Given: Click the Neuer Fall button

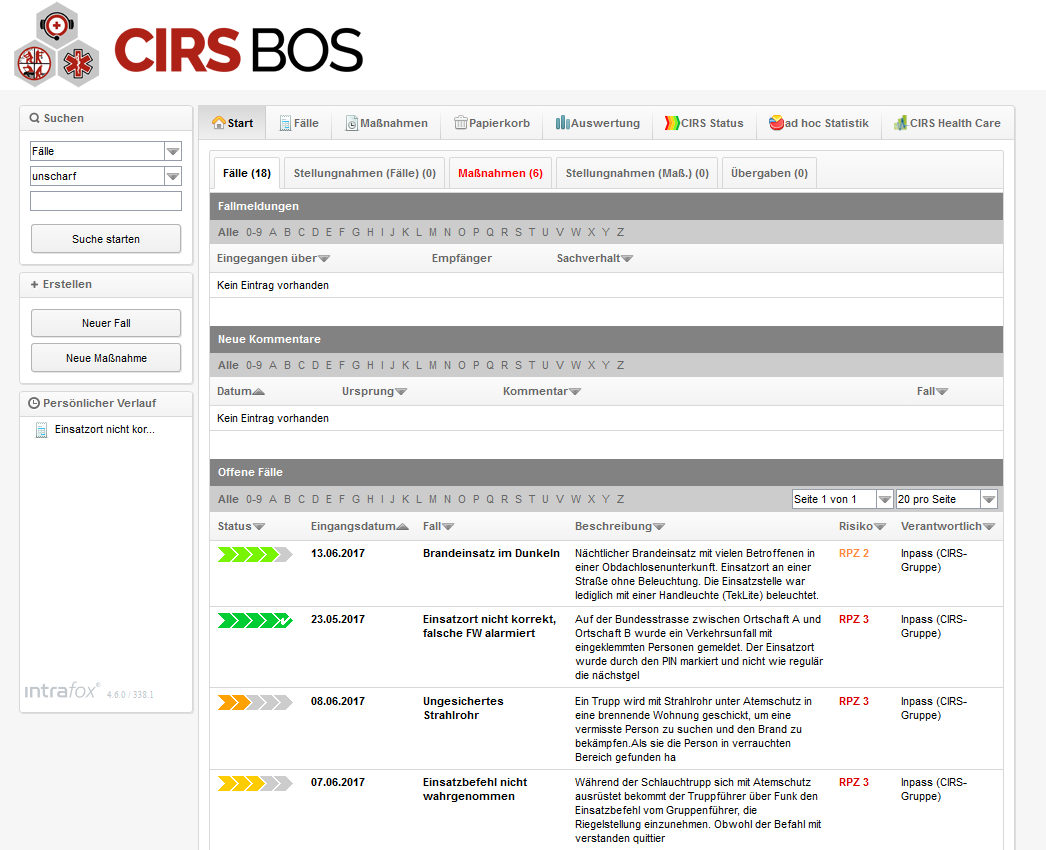Looking at the screenshot, I should coord(106,323).
